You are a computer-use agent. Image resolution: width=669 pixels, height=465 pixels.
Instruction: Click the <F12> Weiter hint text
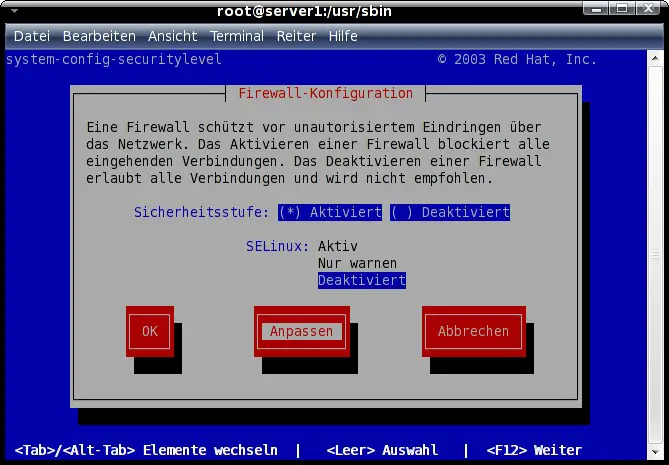tap(534, 450)
